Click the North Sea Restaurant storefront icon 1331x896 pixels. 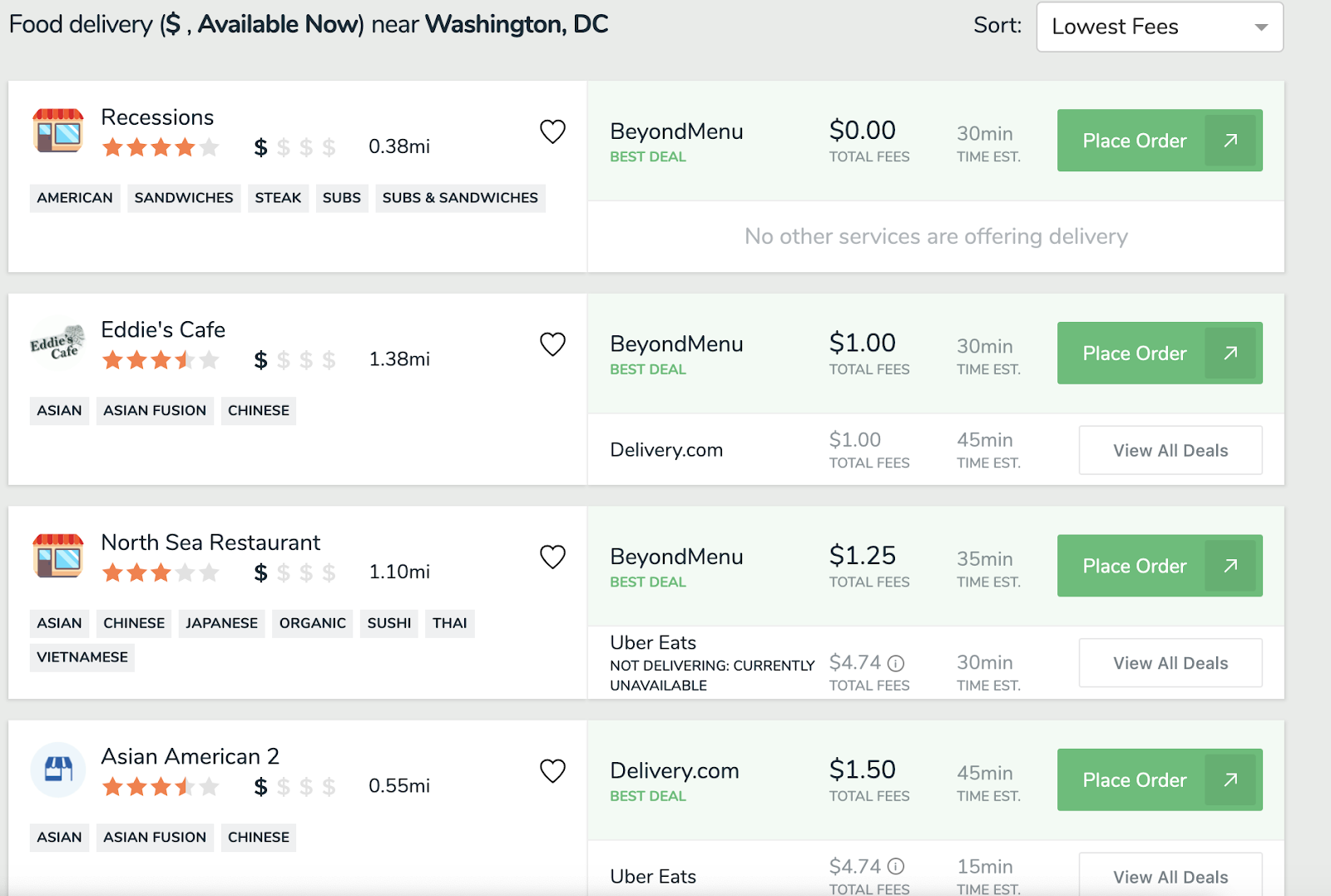click(58, 556)
